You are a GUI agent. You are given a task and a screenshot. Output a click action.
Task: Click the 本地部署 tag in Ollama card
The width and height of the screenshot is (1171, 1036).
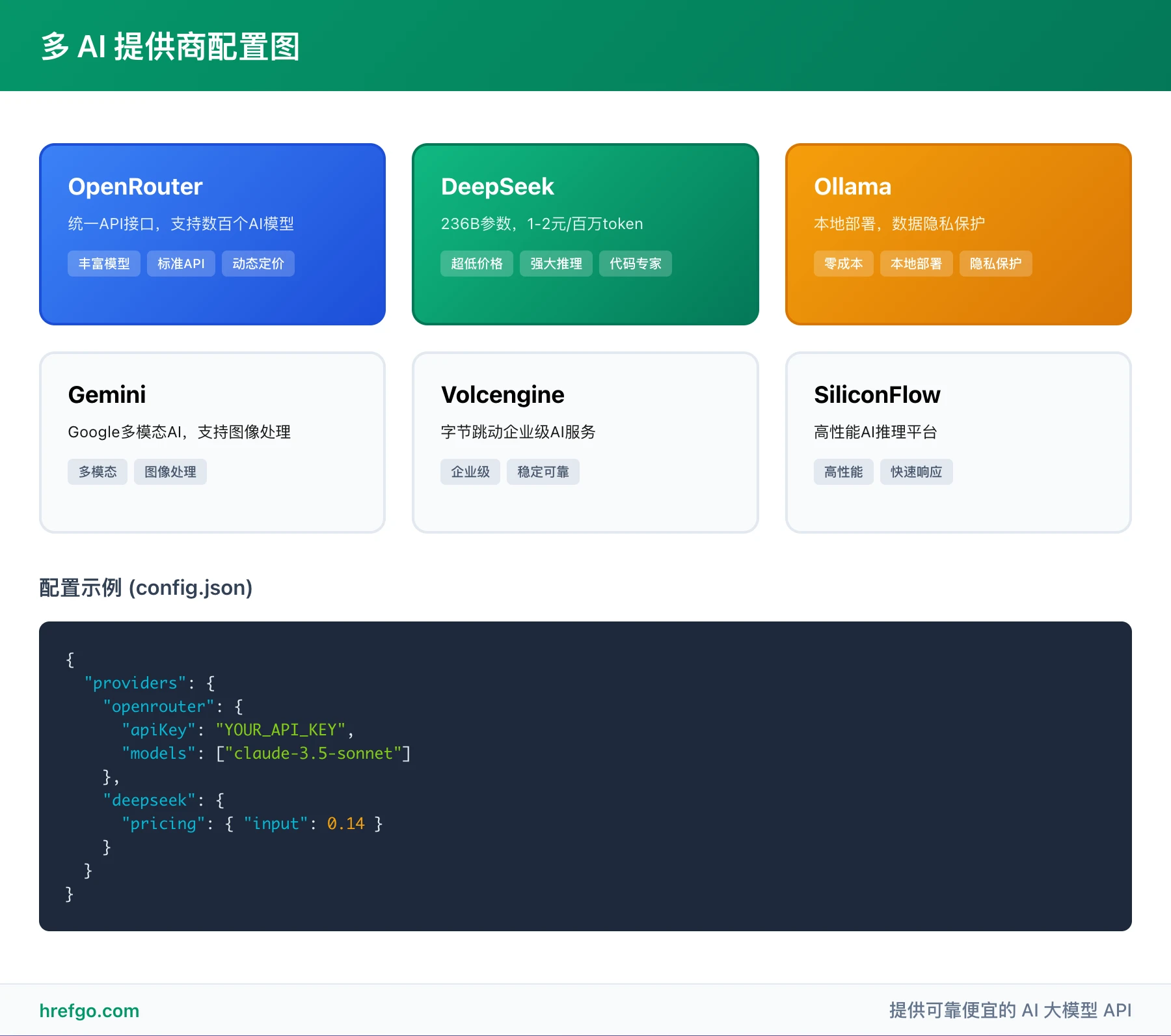tap(917, 264)
